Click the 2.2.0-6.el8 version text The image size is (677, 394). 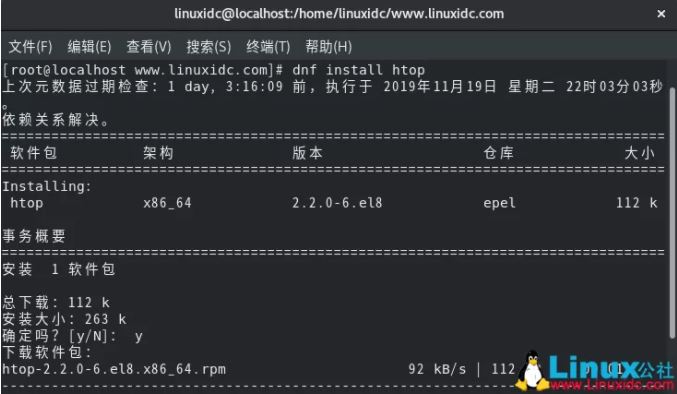pos(337,203)
